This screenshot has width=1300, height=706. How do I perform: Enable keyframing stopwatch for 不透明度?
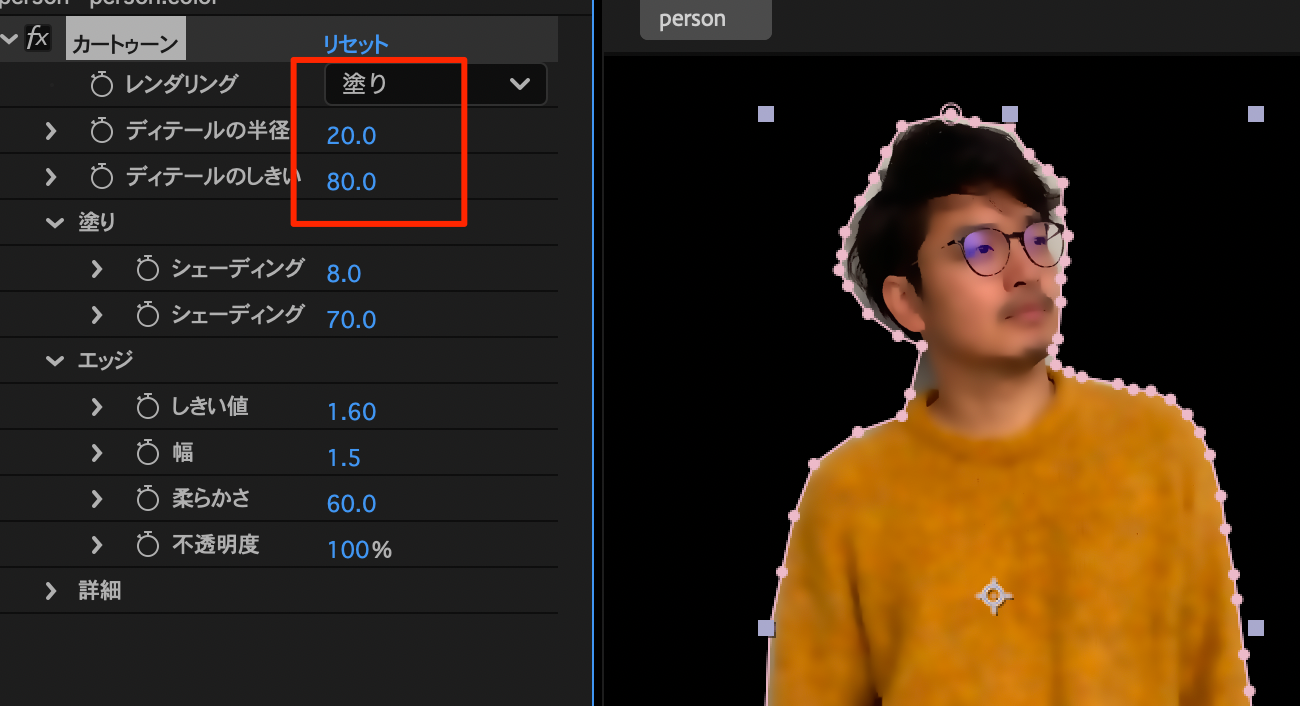tap(148, 545)
